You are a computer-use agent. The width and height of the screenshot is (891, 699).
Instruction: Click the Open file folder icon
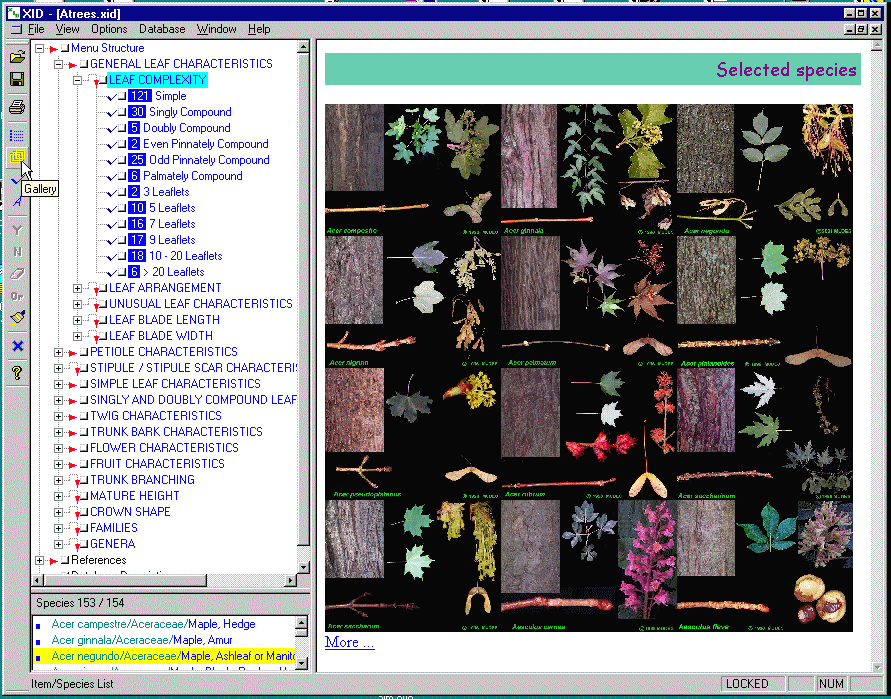17,57
